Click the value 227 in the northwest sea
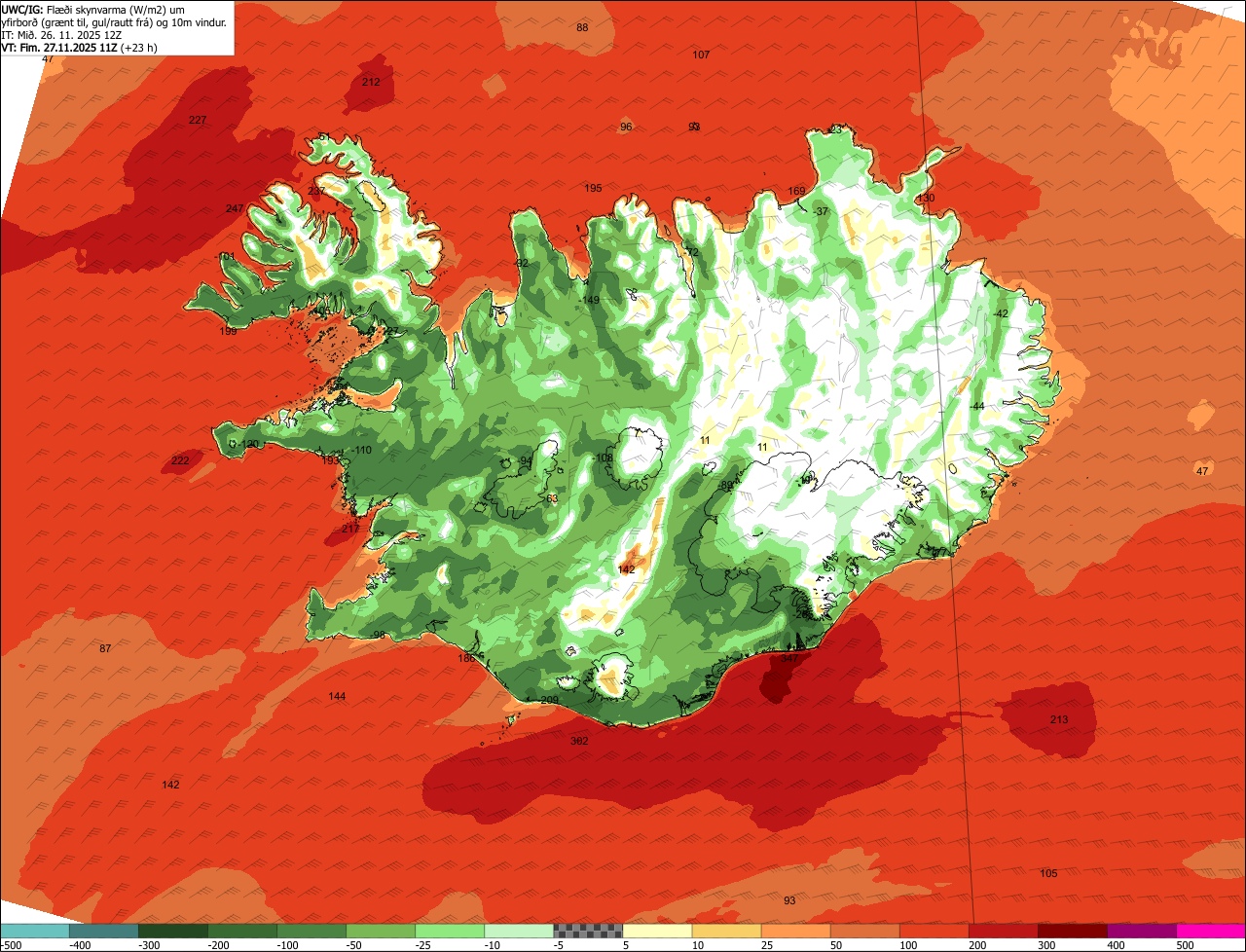 (x=198, y=121)
